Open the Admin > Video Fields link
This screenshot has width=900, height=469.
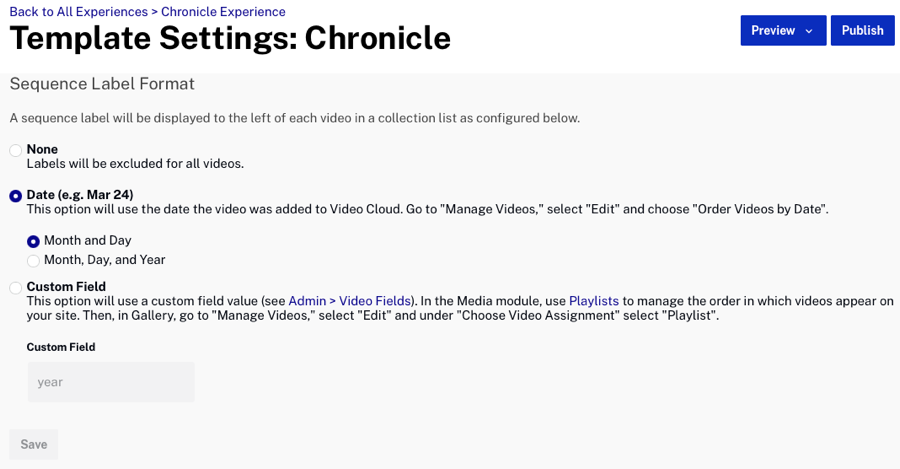coord(350,301)
